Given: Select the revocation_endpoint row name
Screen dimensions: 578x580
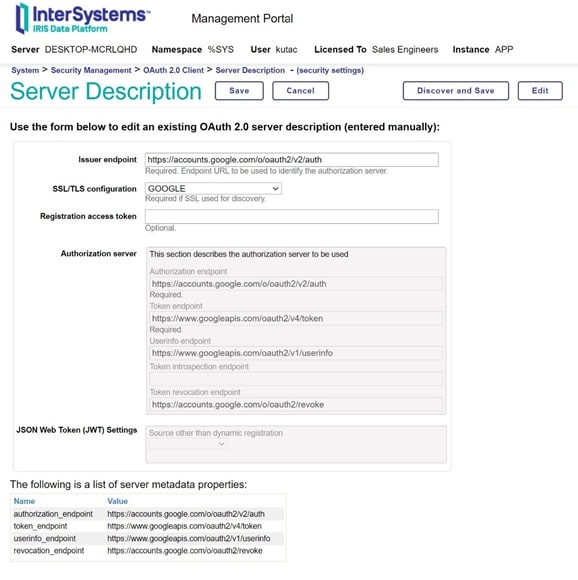Looking at the screenshot, I should (x=49, y=550).
